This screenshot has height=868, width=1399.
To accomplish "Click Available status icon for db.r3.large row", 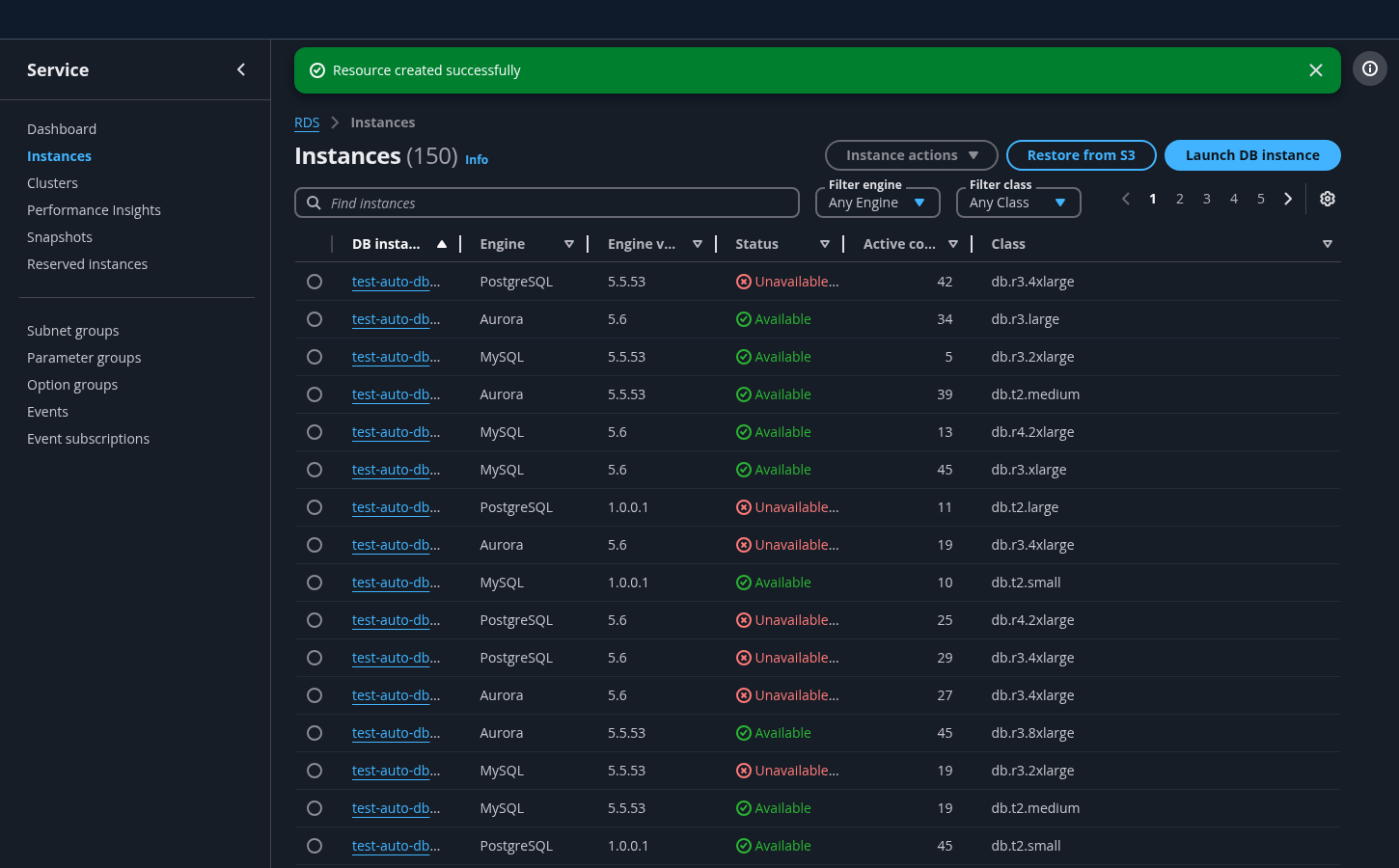I will (744, 319).
